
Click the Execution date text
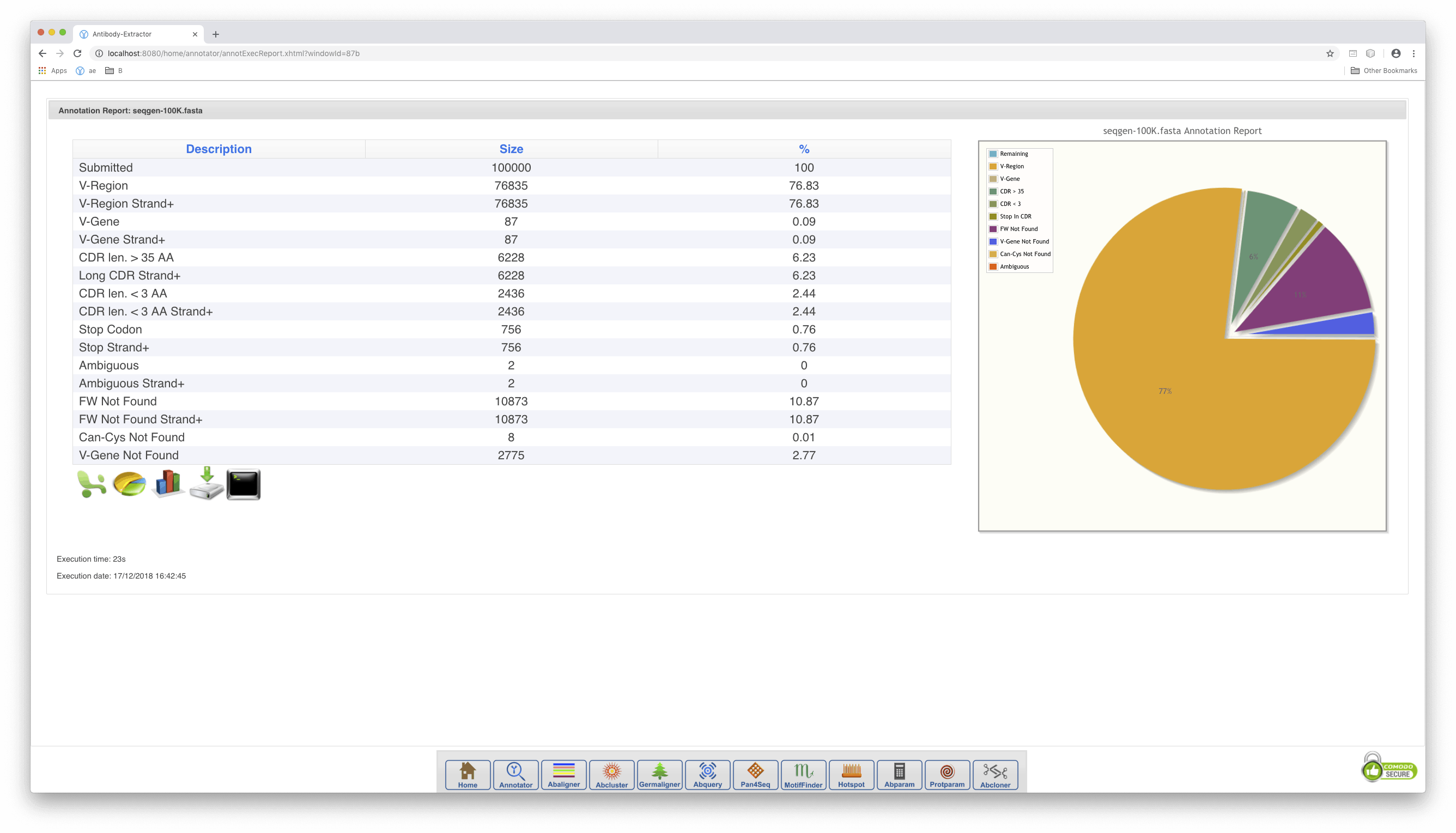pos(121,576)
